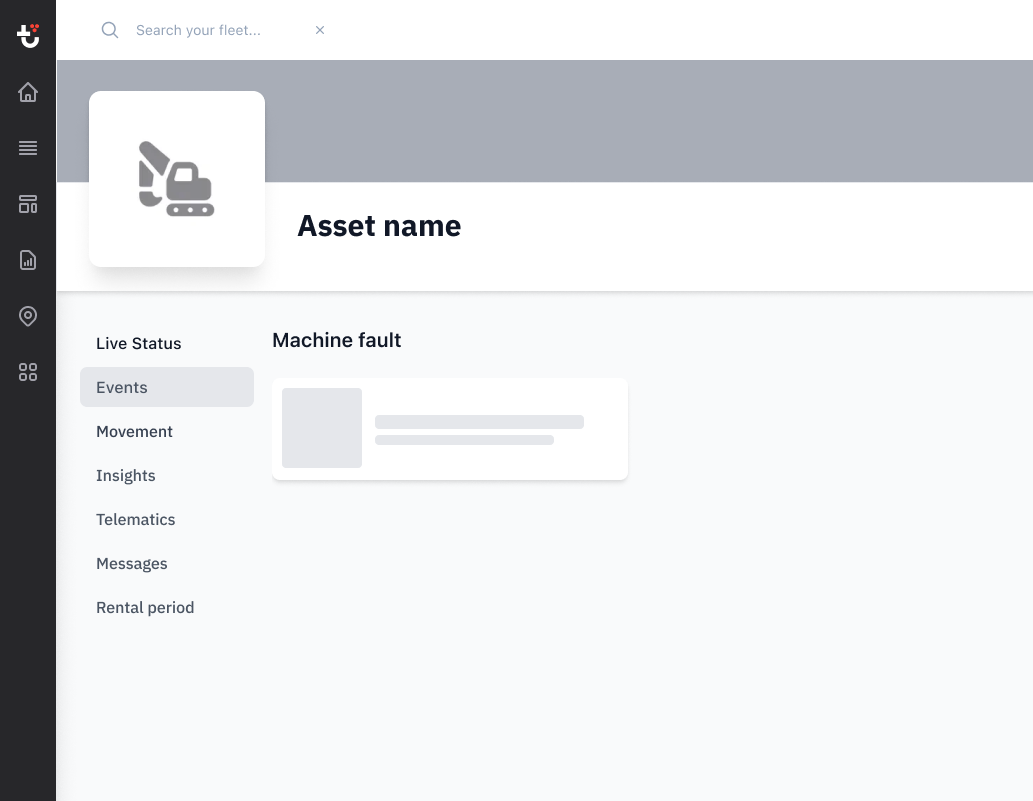Open the Movement section
Screen dimensions: 1033x801
coord(134,431)
